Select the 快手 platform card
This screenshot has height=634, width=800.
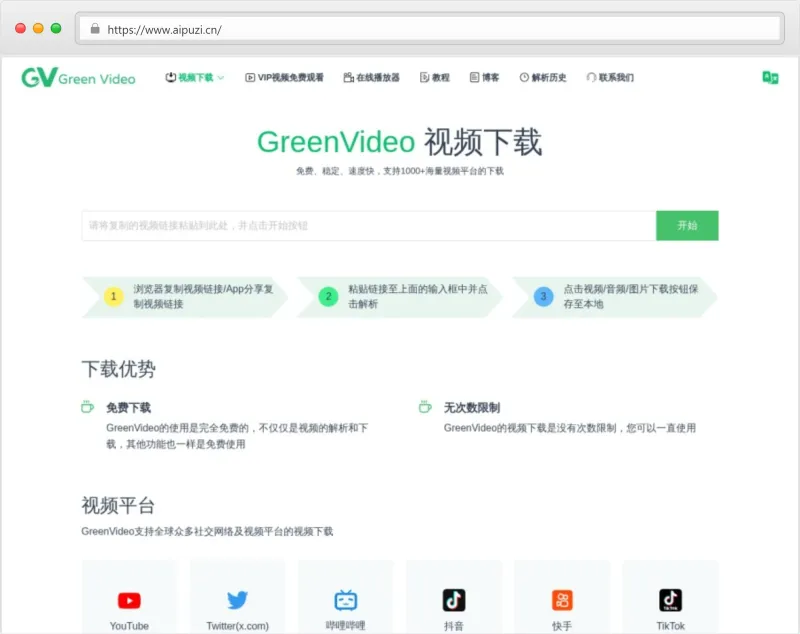(x=562, y=597)
